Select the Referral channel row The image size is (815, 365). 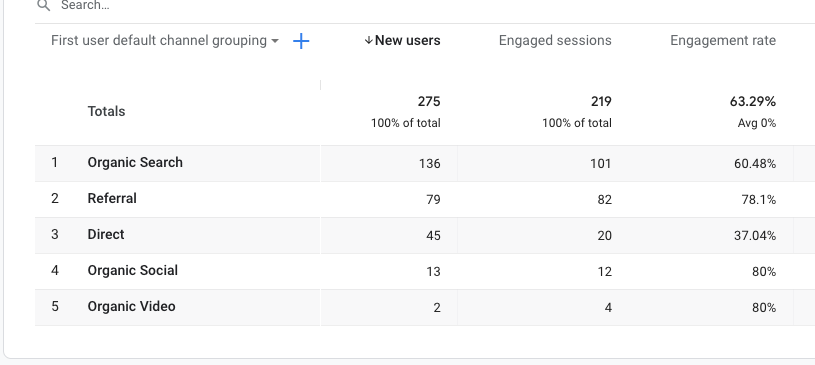point(425,199)
